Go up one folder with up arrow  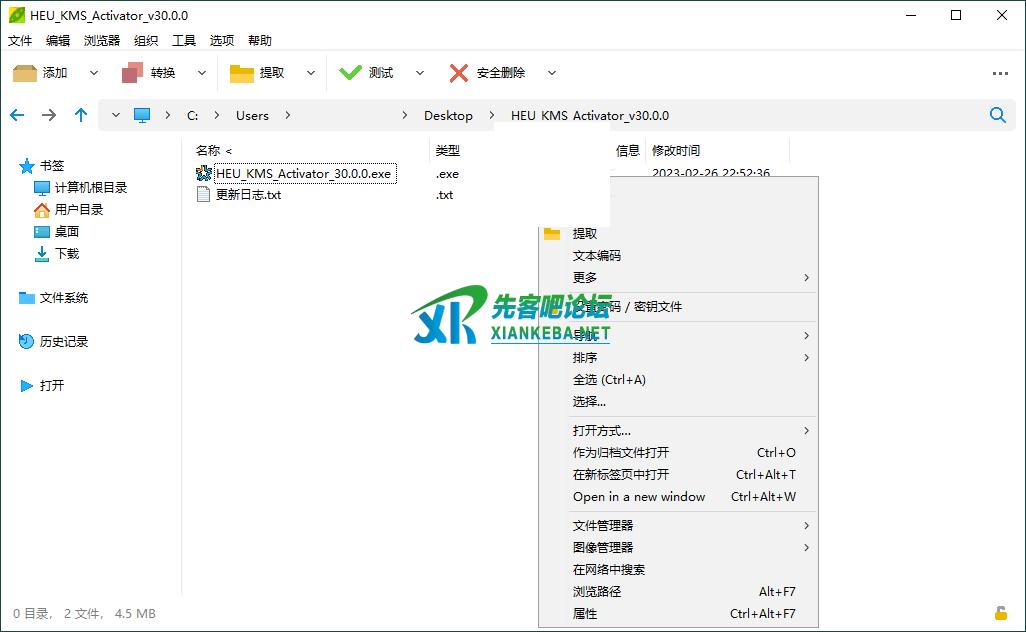81,115
